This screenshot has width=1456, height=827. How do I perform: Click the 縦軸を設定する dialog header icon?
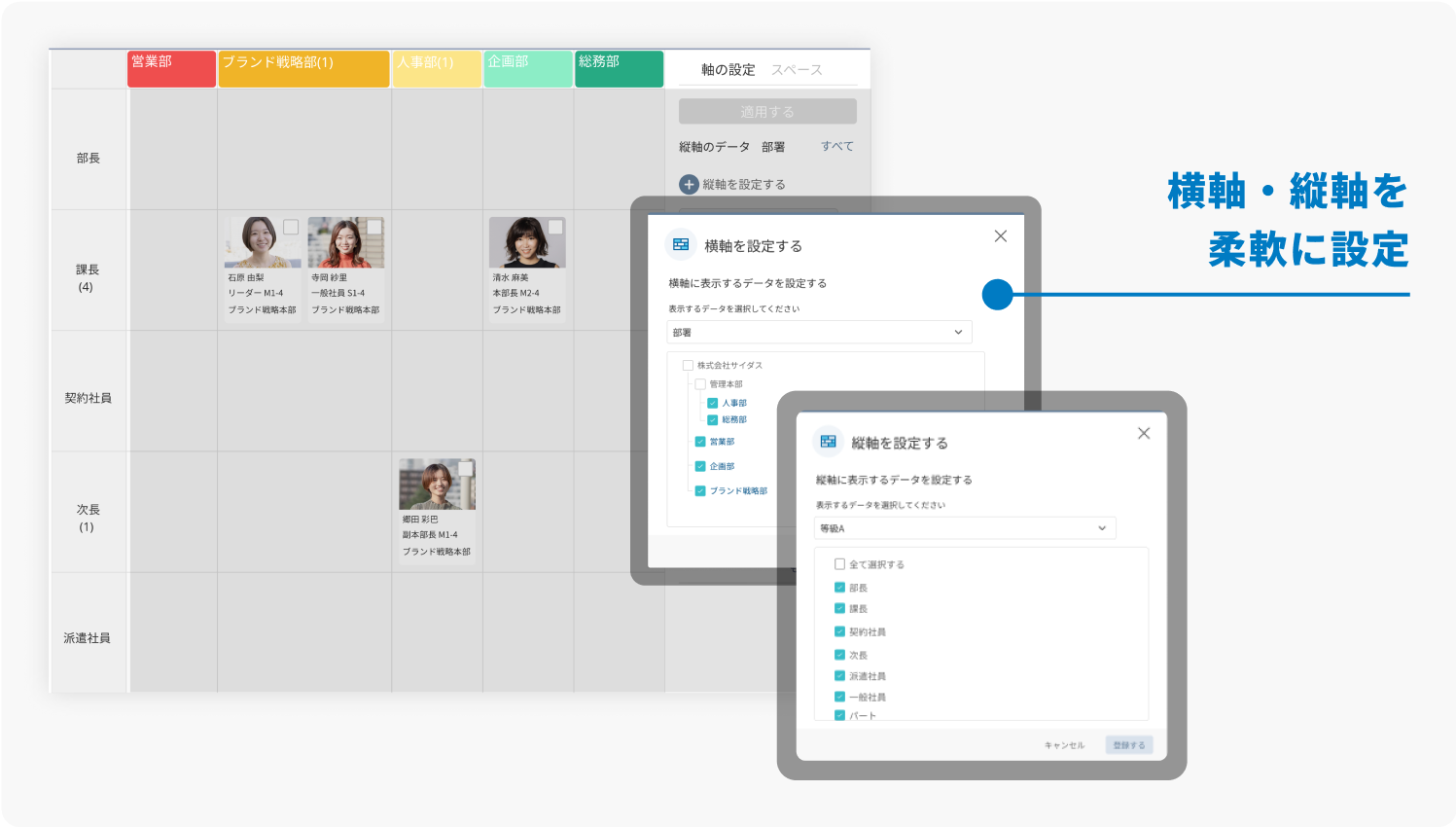[x=828, y=442]
